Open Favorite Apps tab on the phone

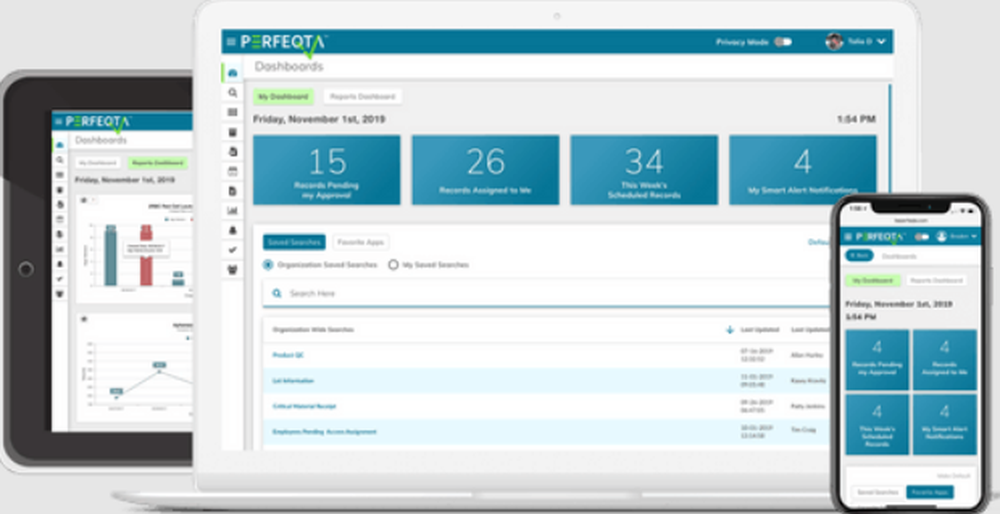929,492
